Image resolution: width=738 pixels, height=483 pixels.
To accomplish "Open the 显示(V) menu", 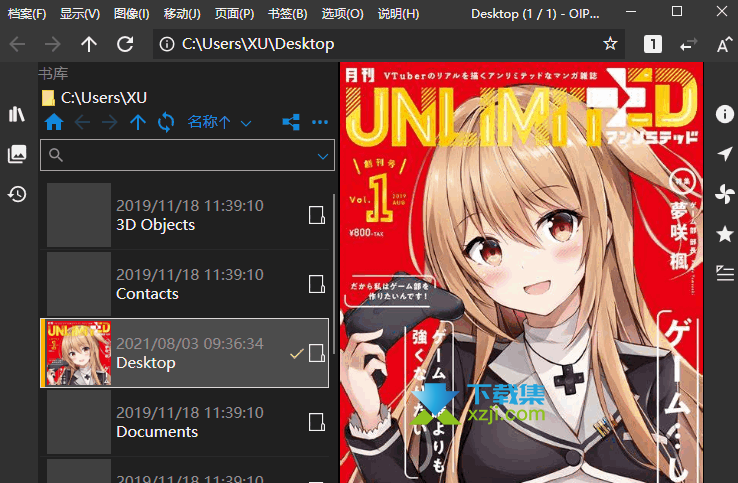I will click(80, 14).
